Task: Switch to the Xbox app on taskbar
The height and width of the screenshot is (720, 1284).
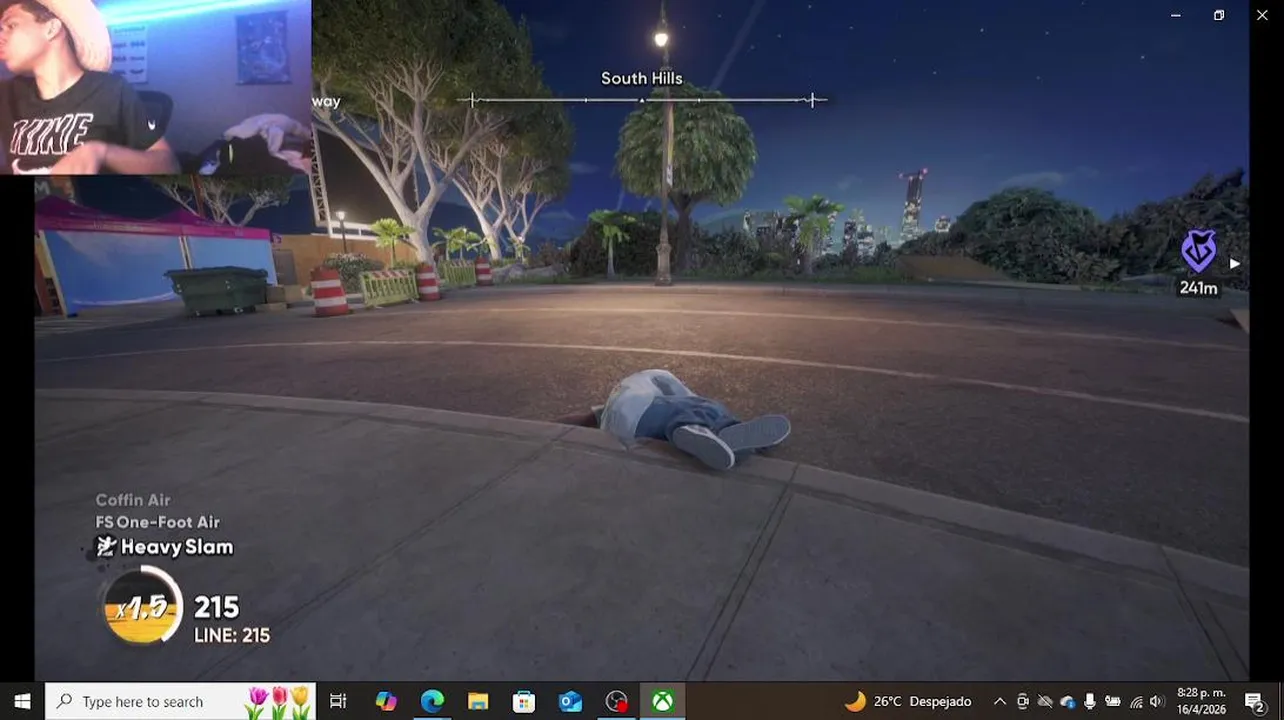Action: 663,701
